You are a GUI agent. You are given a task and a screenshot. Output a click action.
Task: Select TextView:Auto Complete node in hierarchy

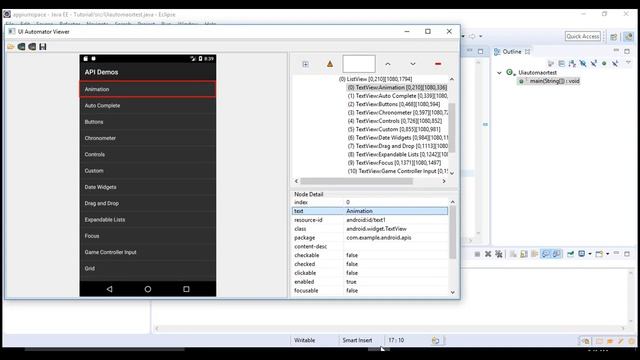pos(398,96)
